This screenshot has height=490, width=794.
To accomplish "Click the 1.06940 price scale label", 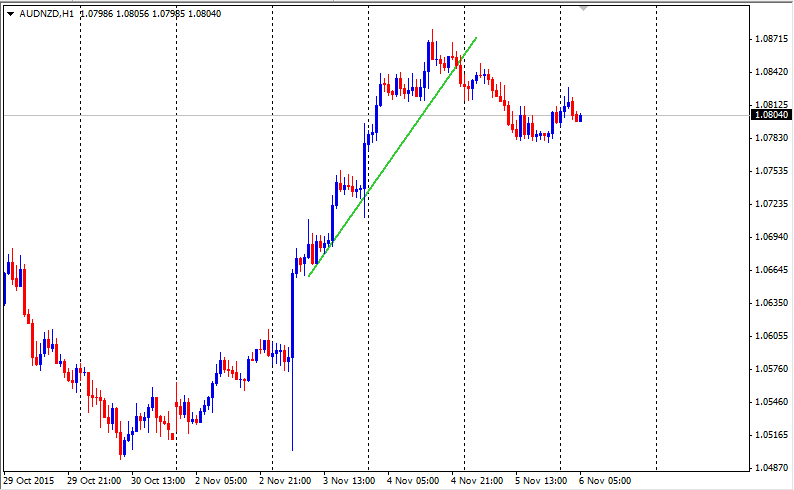I will click(771, 237).
